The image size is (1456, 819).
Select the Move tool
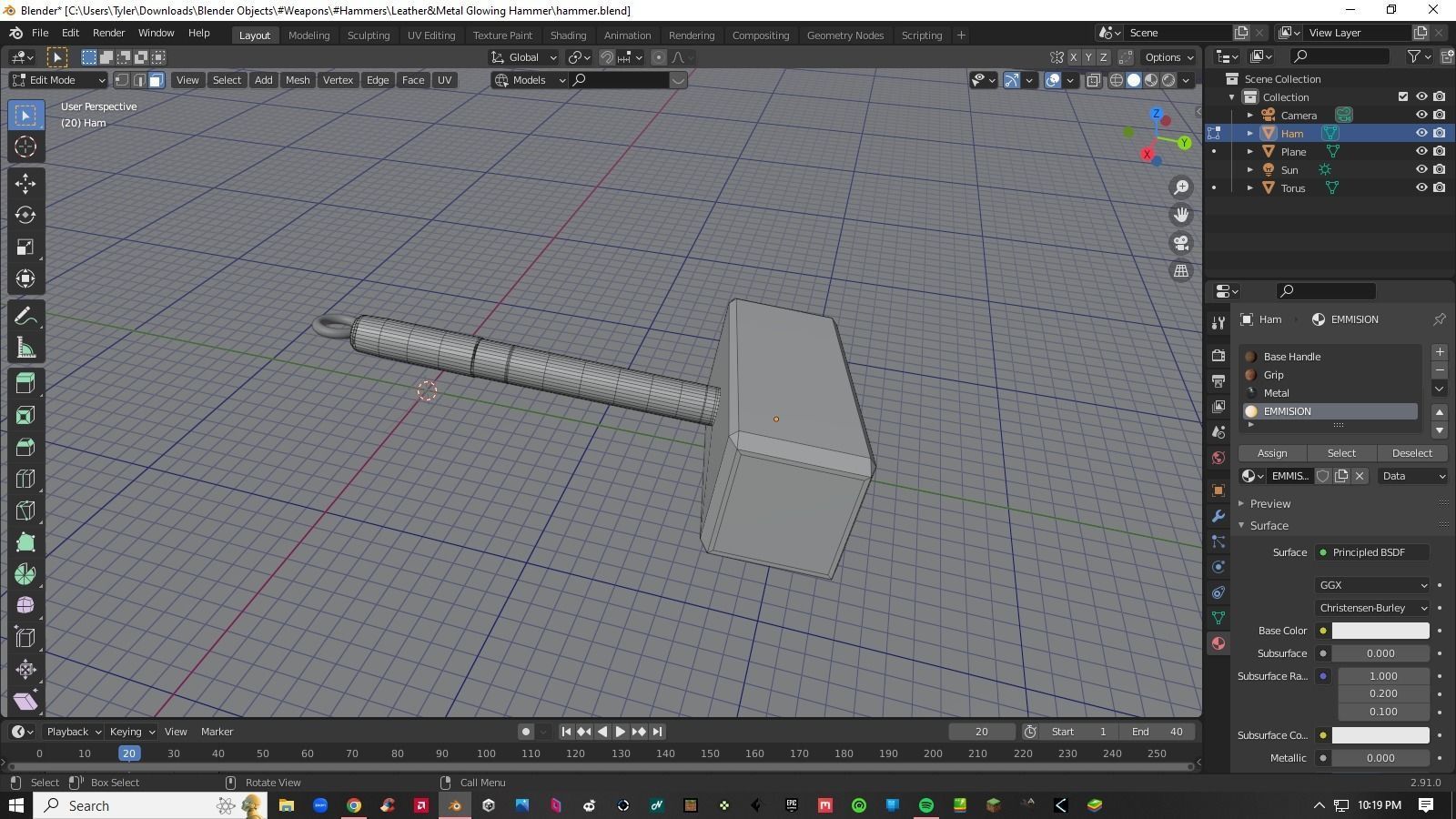pyautogui.click(x=25, y=183)
